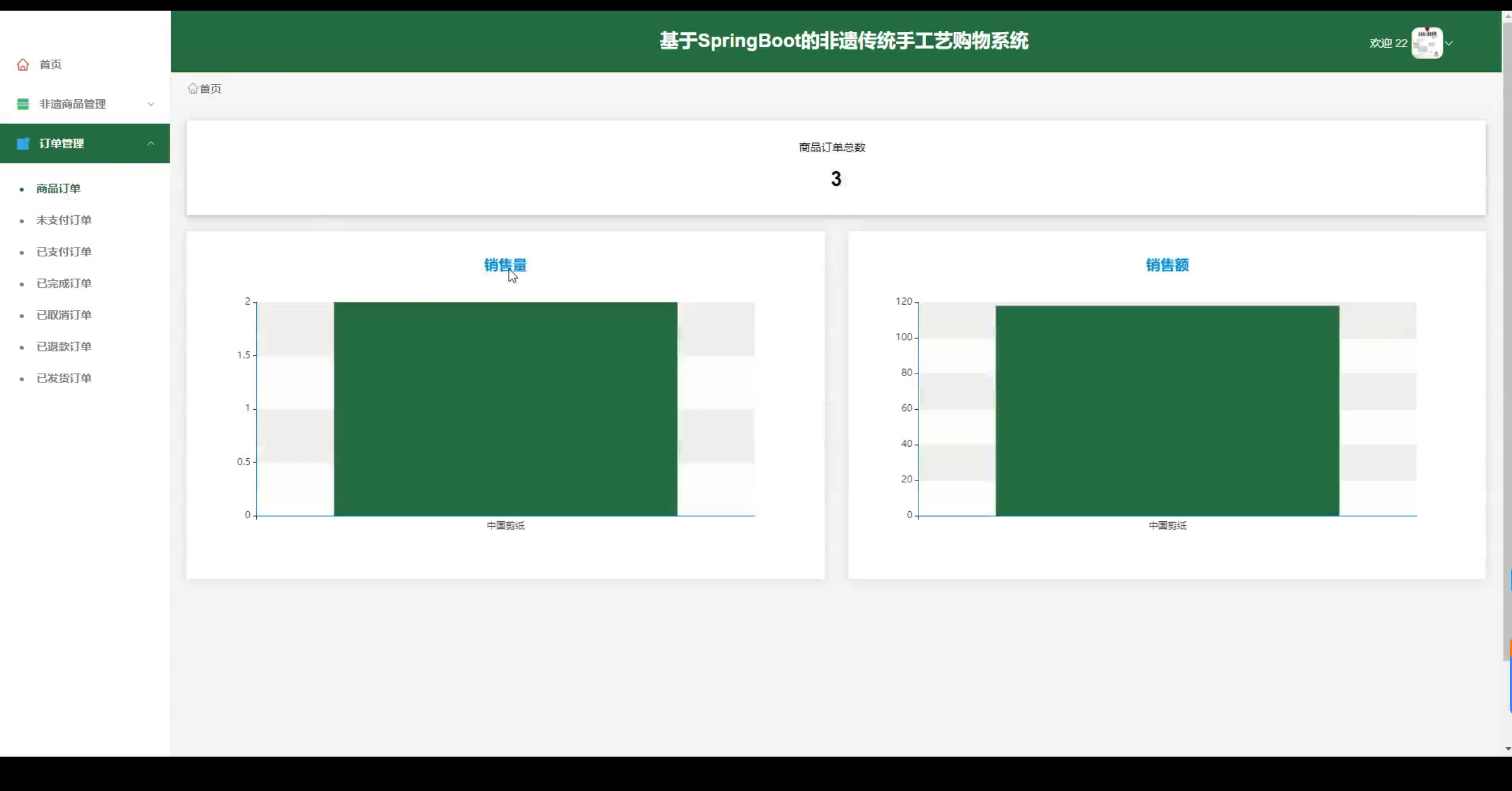
Task: Select 未支付订单 in sidebar
Action: (x=64, y=220)
